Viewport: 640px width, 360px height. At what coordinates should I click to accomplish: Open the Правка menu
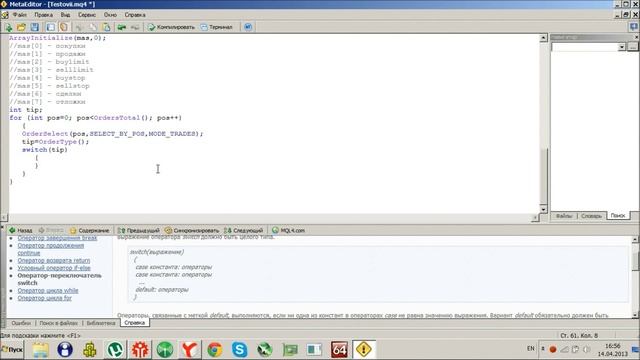43,15
